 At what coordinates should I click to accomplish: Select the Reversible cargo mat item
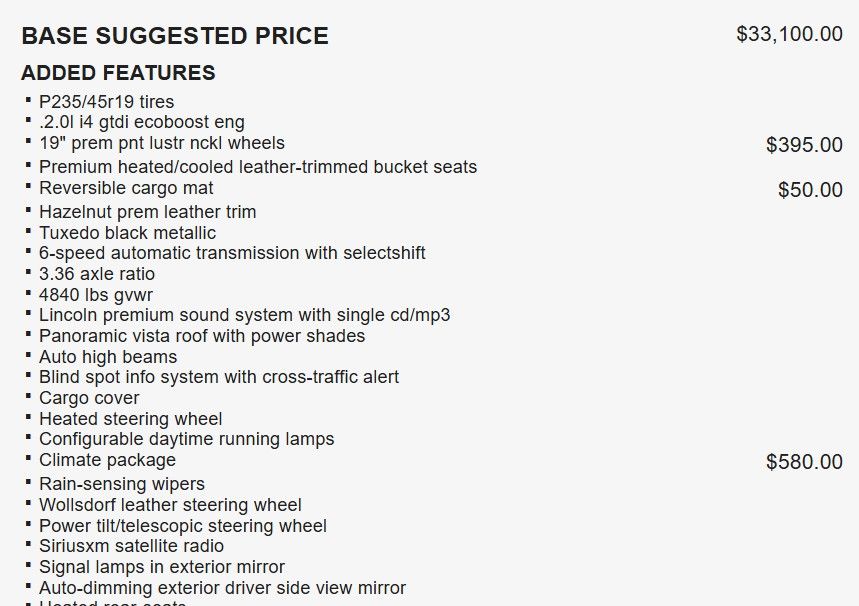click(x=126, y=188)
